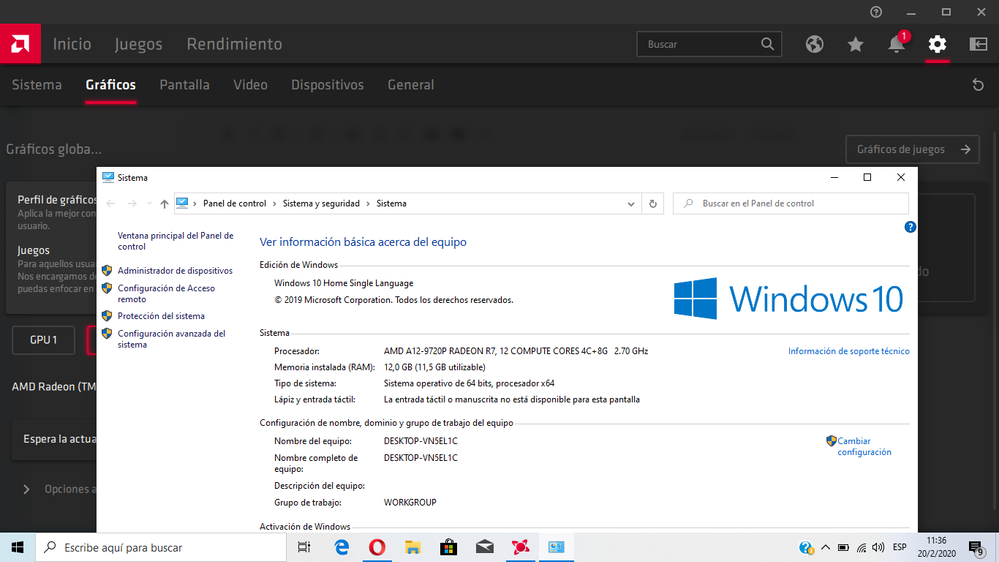Click blue help icon in Sistema window

click(910, 227)
